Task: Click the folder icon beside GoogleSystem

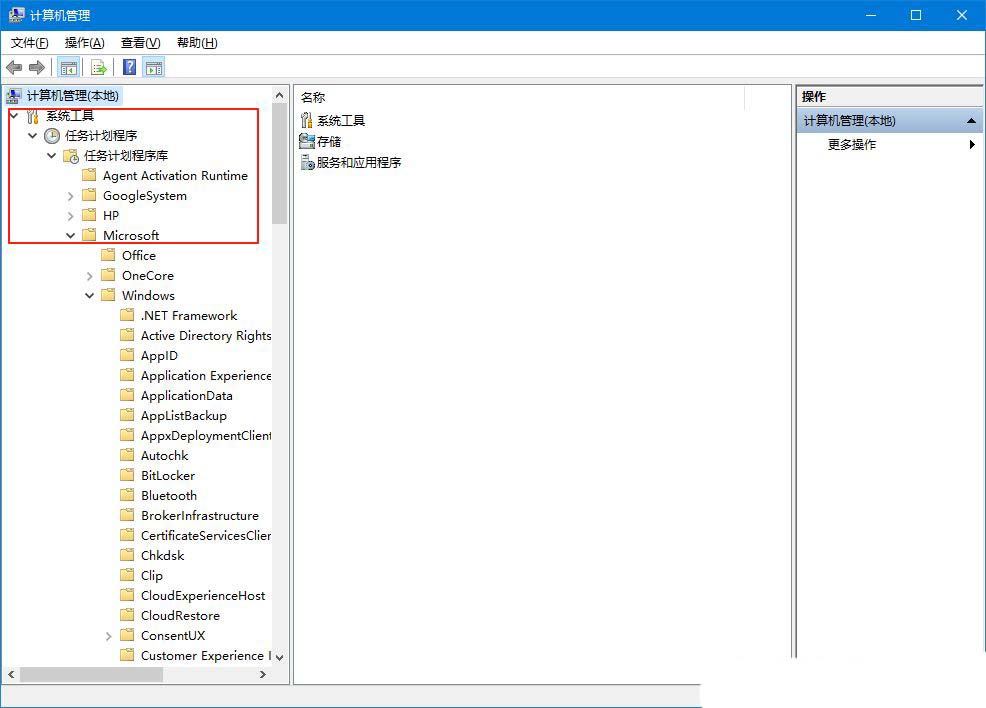Action: tap(89, 195)
